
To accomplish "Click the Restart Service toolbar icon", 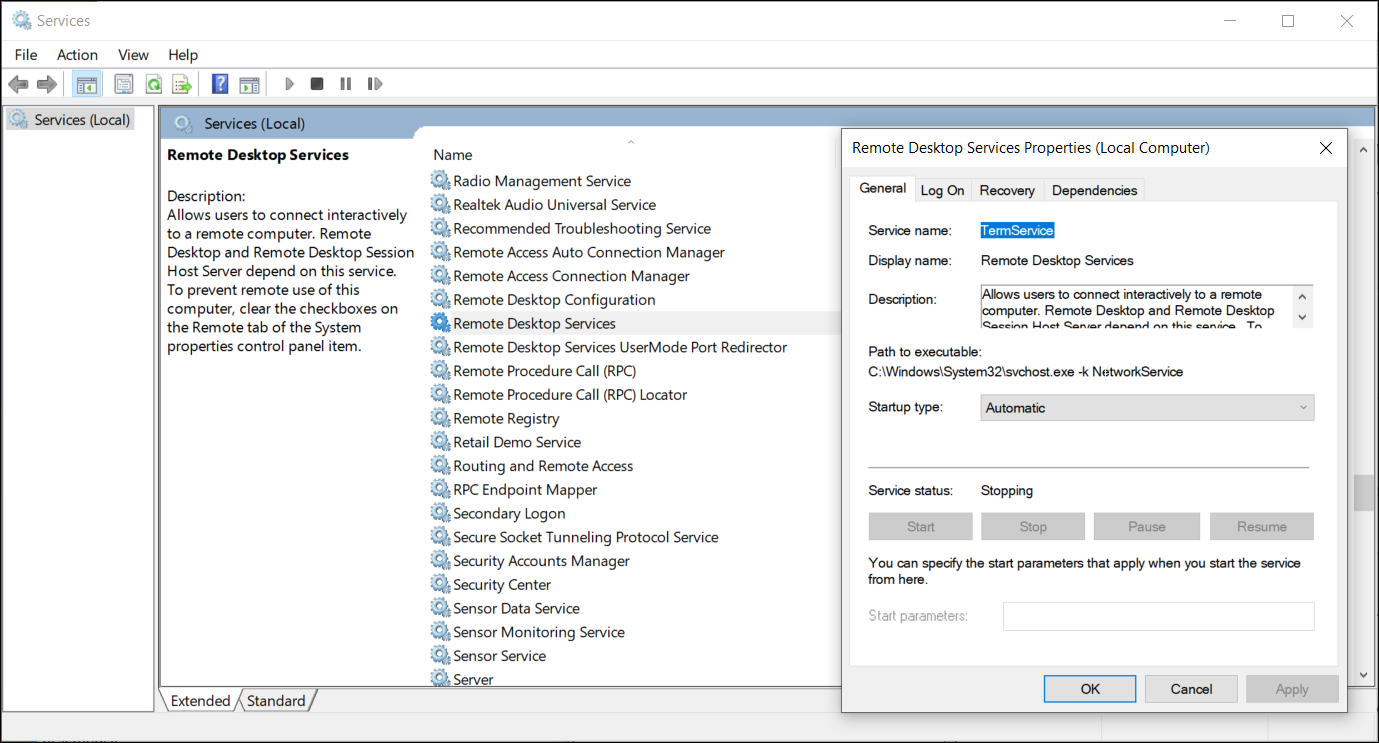I will click(375, 83).
